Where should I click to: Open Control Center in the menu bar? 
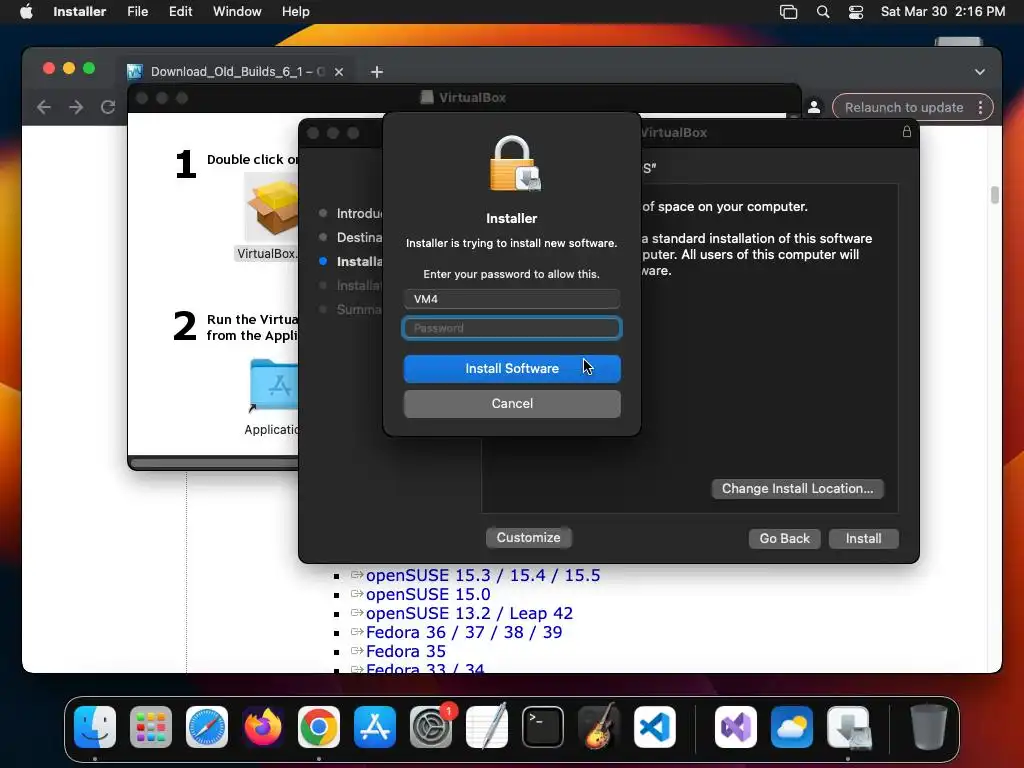click(856, 12)
